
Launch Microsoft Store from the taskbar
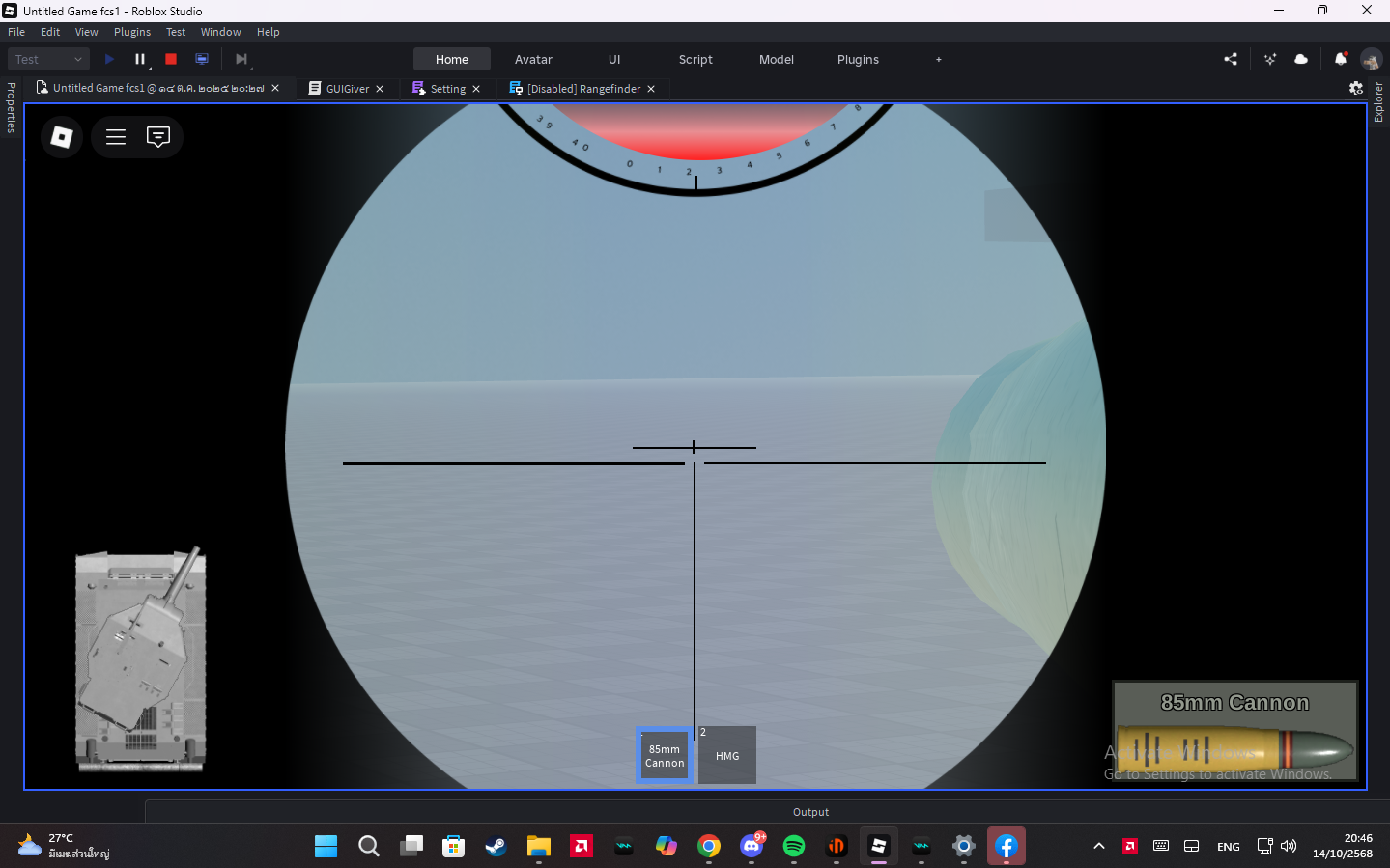click(454, 846)
